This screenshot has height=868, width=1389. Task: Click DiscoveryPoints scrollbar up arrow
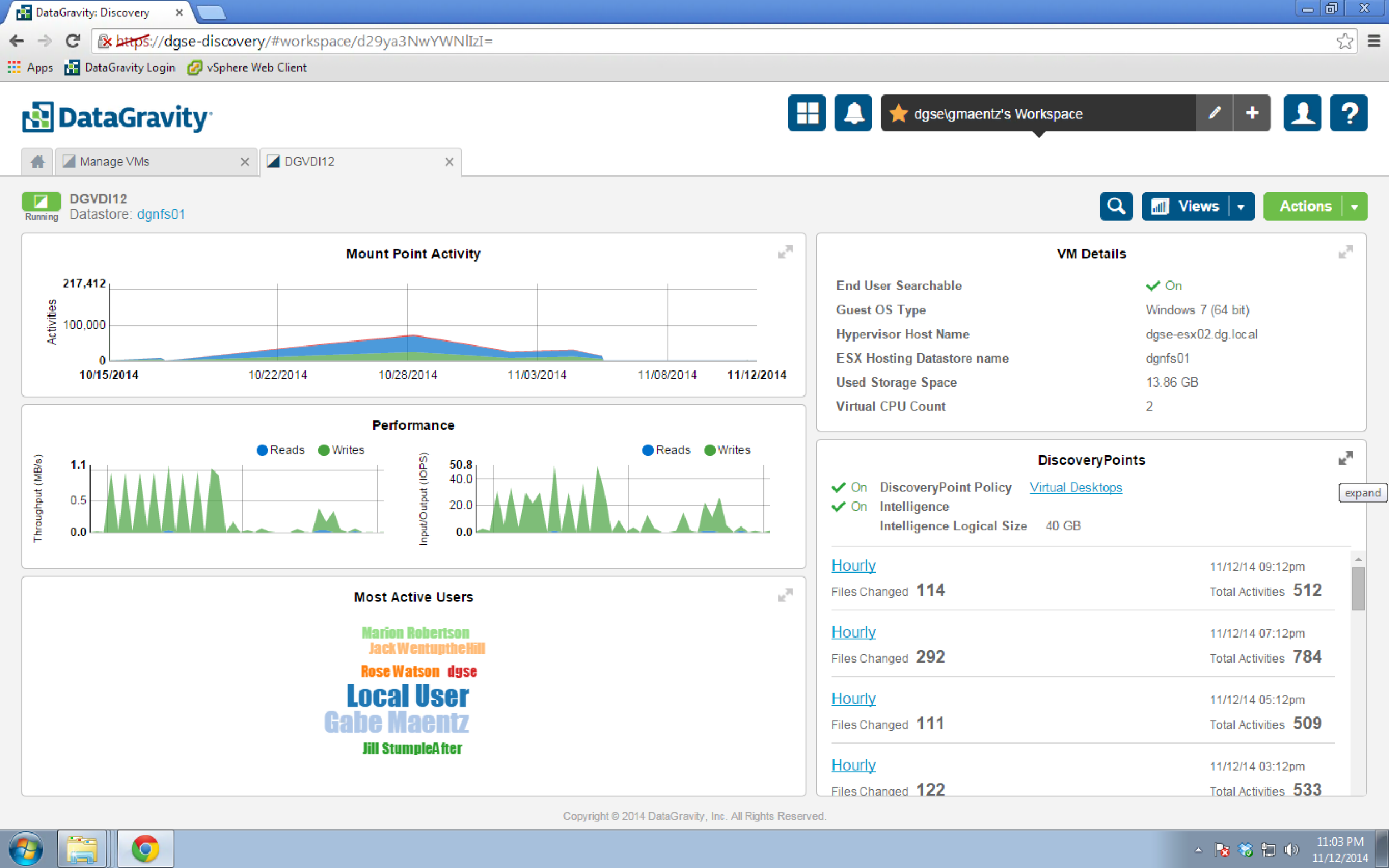click(1358, 559)
